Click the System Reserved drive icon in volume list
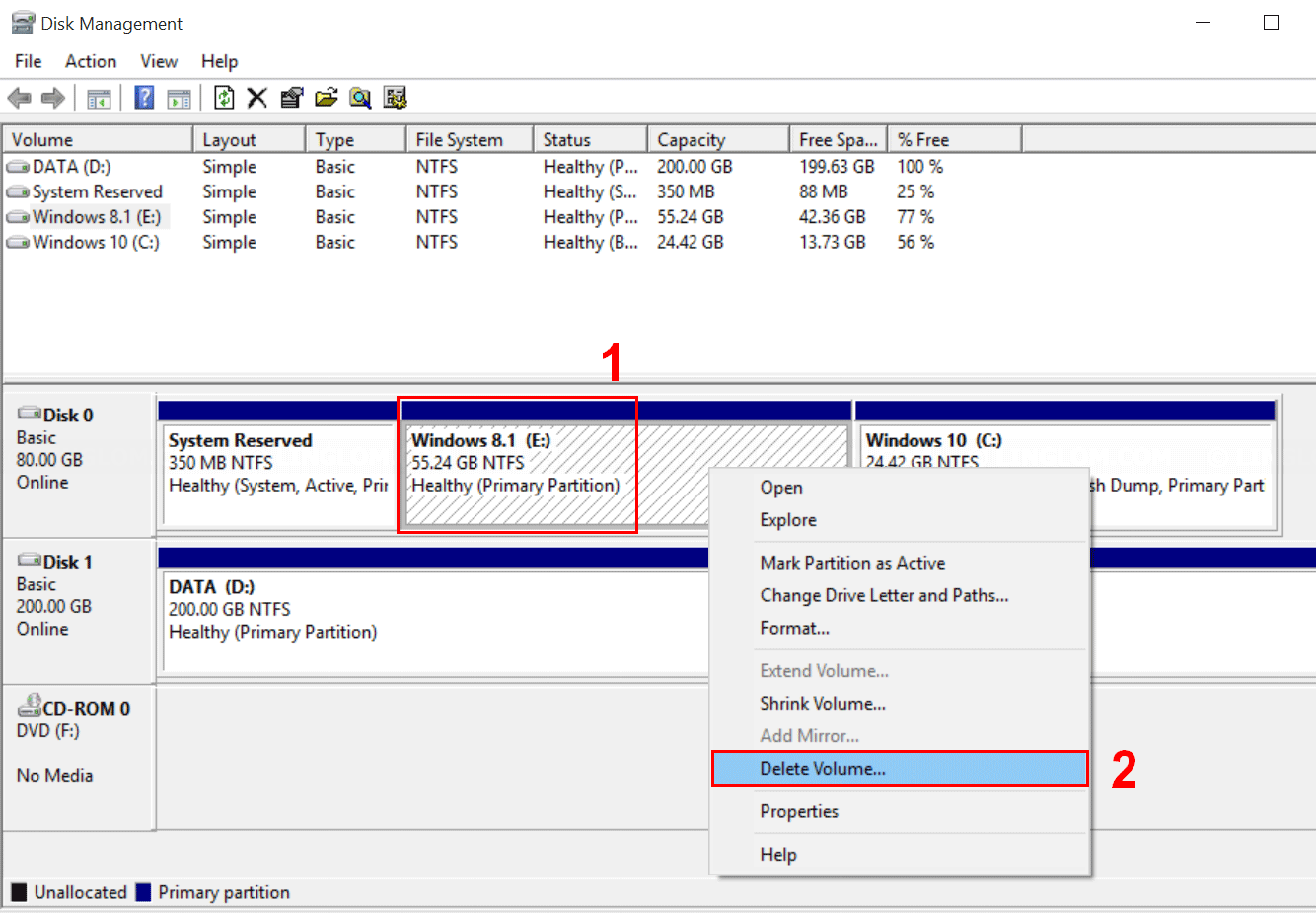 18,191
